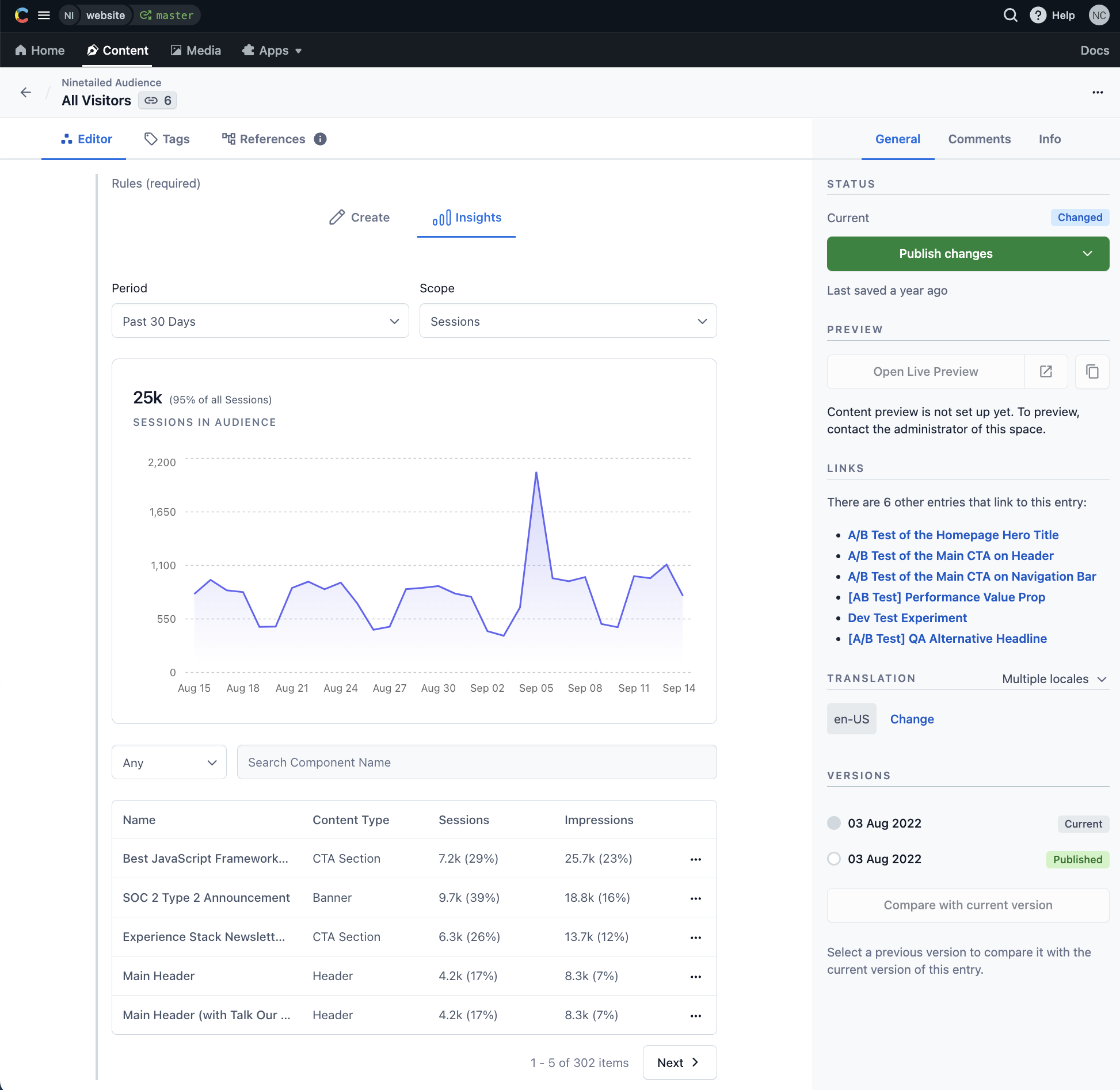This screenshot has height=1090, width=1120.
Task: Open options for SOC 2 Type 2 Announcement row
Action: pyautogui.click(x=695, y=898)
